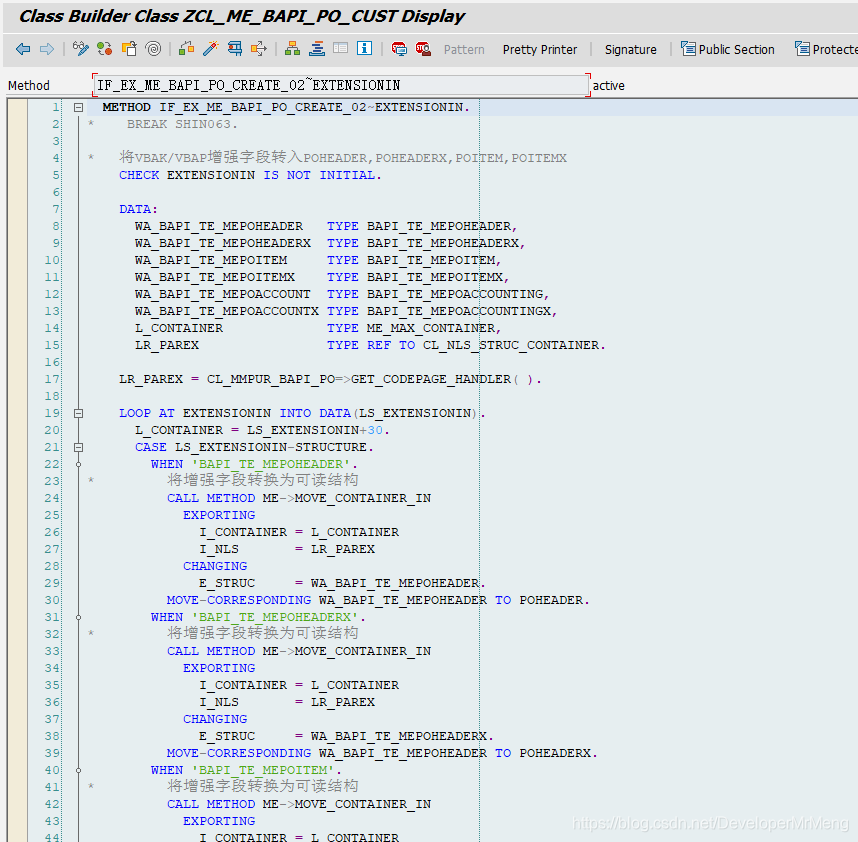The image size is (858, 842).
Task: Click fold marker at line 22 WHEN
Action: [x=78, y=464]
